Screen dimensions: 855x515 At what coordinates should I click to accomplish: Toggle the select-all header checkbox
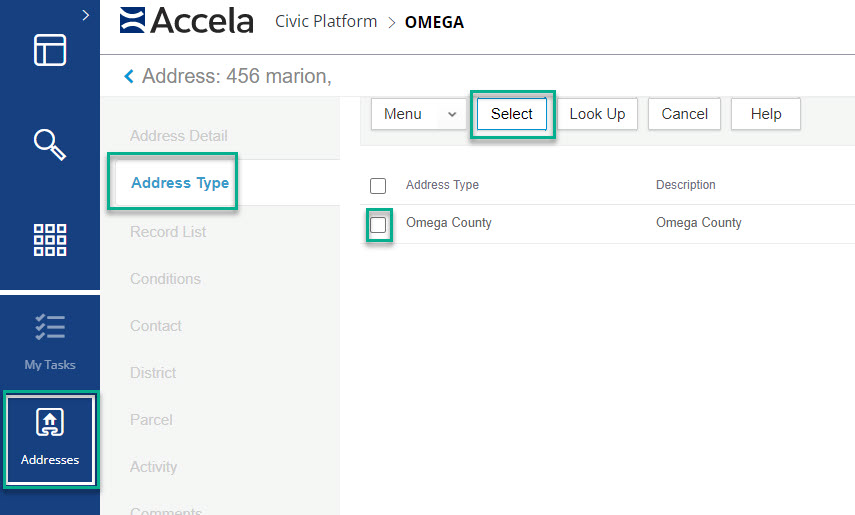click(378, 186)
